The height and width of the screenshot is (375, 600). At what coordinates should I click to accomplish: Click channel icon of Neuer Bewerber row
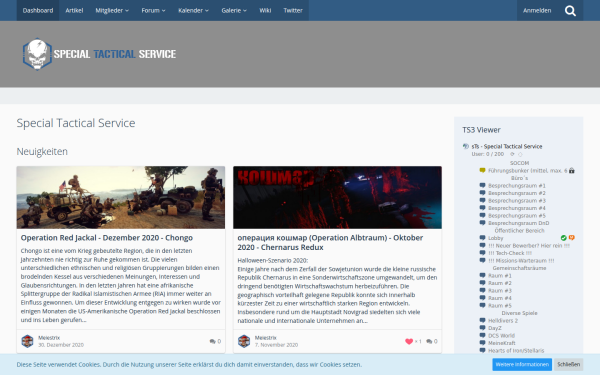[483, 245]
